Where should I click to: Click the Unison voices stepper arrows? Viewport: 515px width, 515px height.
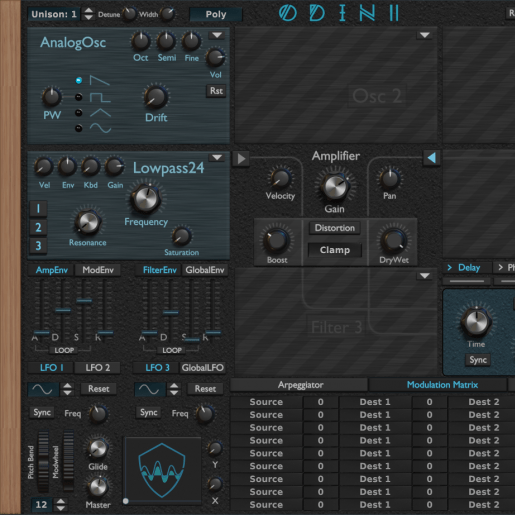pyautogui.click(x=88, y=14)
